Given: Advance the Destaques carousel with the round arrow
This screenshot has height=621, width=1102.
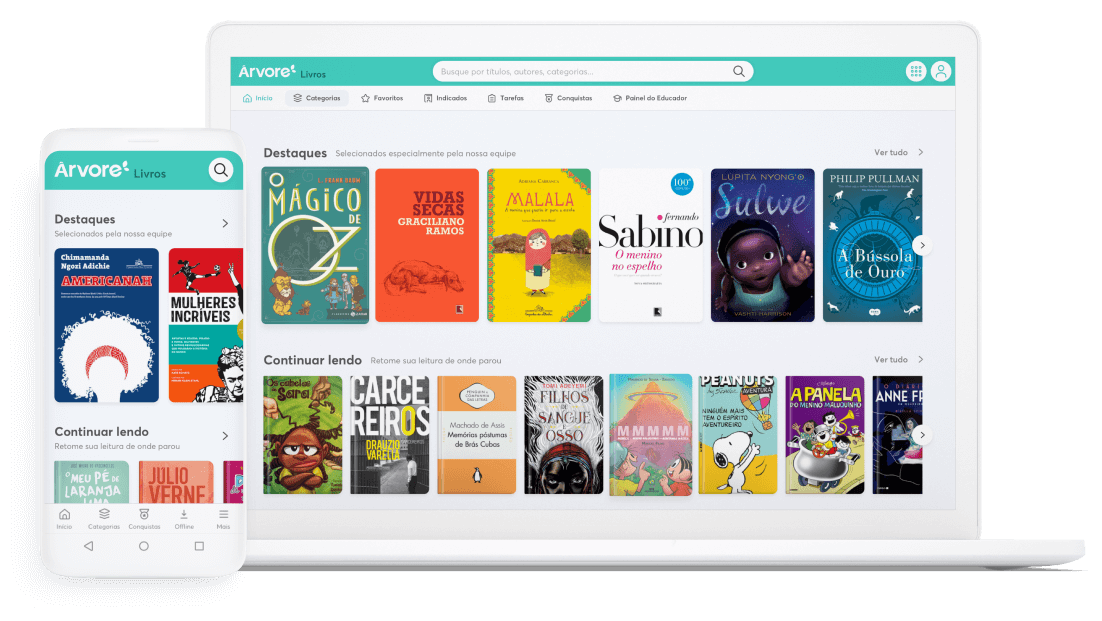Looking at the screenshot, I should pos(922,244).
